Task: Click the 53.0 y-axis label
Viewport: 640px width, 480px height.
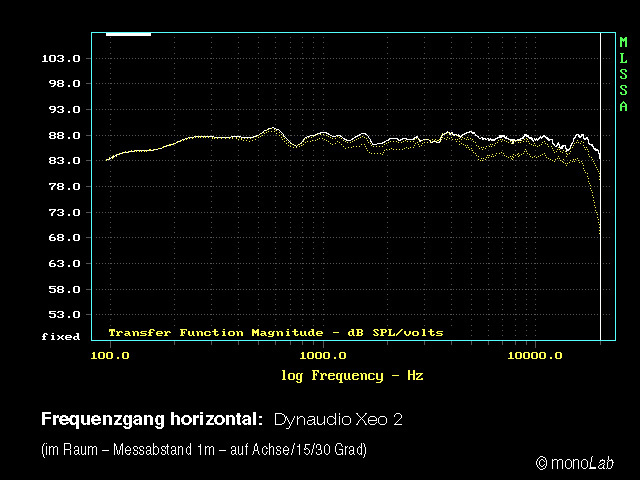Action: pos(64,315)
